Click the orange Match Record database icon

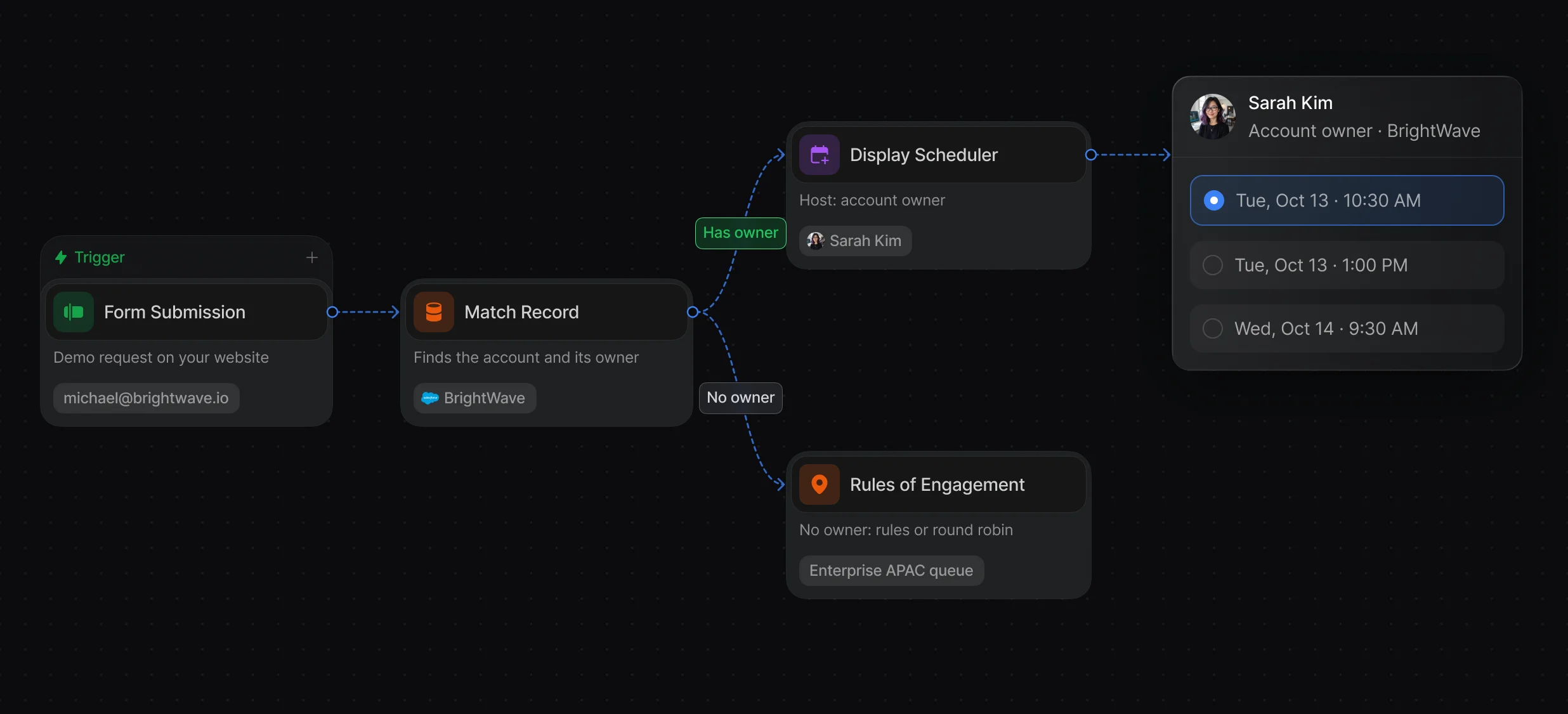(x=434, y=312)
